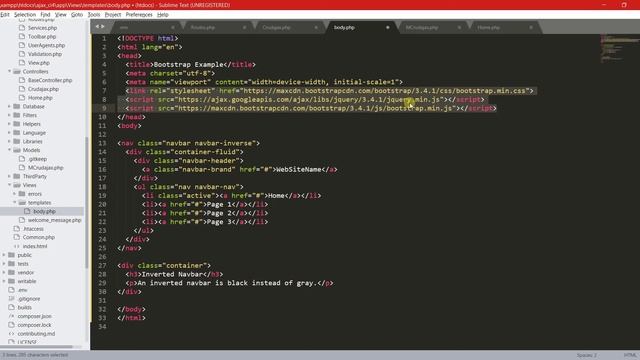
Task: Open the Preferences menu
Action: [139, 14]
